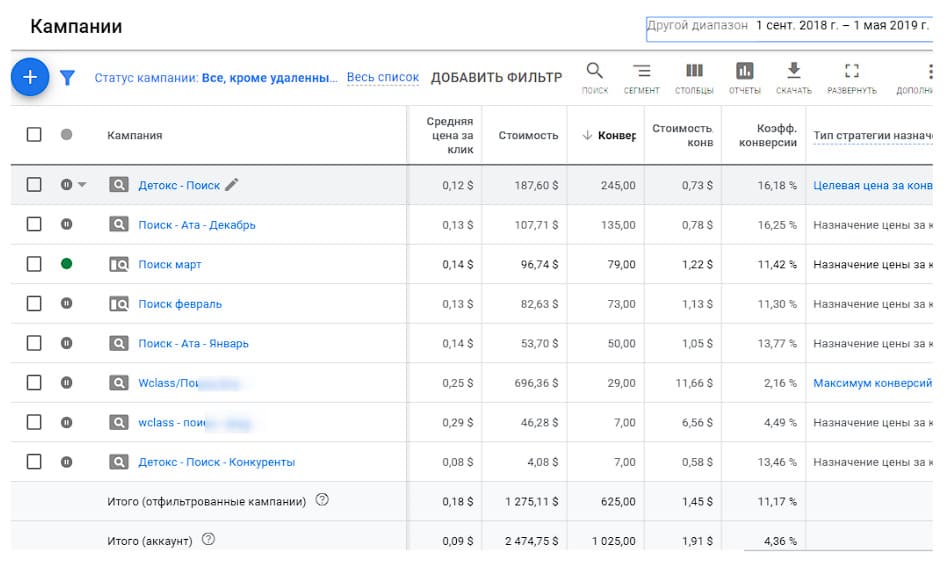Click paused status icon for Детокс - Поиск - Конкуренты
This screenshot has width=947, height=567.
click(x=66, y=462)
